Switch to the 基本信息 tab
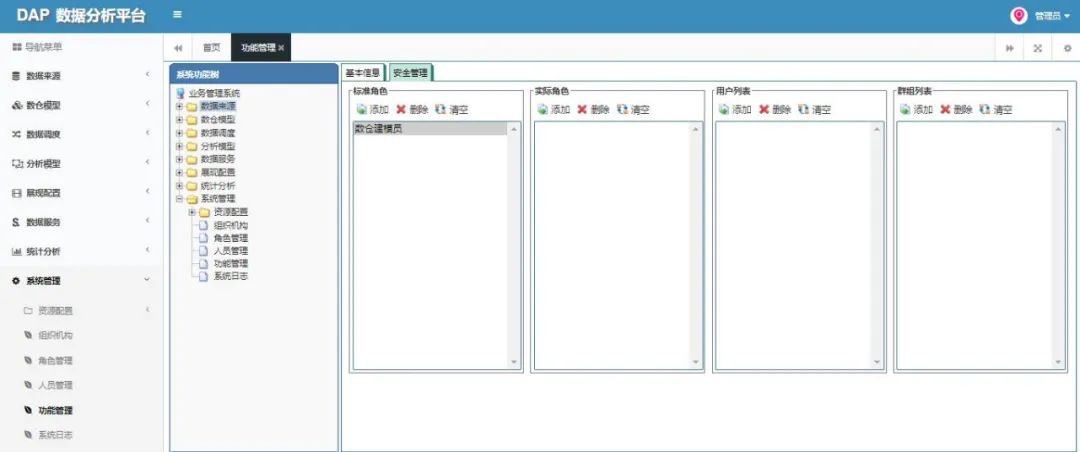 click(362, 72)
